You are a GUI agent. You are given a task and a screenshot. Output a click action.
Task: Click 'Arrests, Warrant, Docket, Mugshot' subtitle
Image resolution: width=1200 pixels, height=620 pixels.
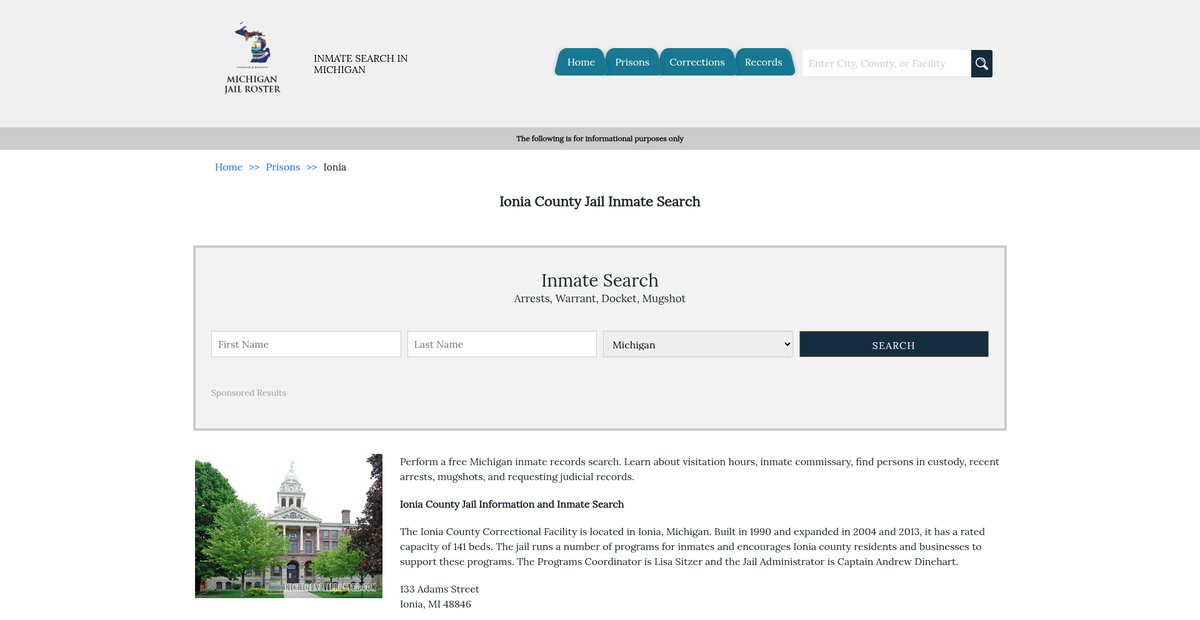600,299
